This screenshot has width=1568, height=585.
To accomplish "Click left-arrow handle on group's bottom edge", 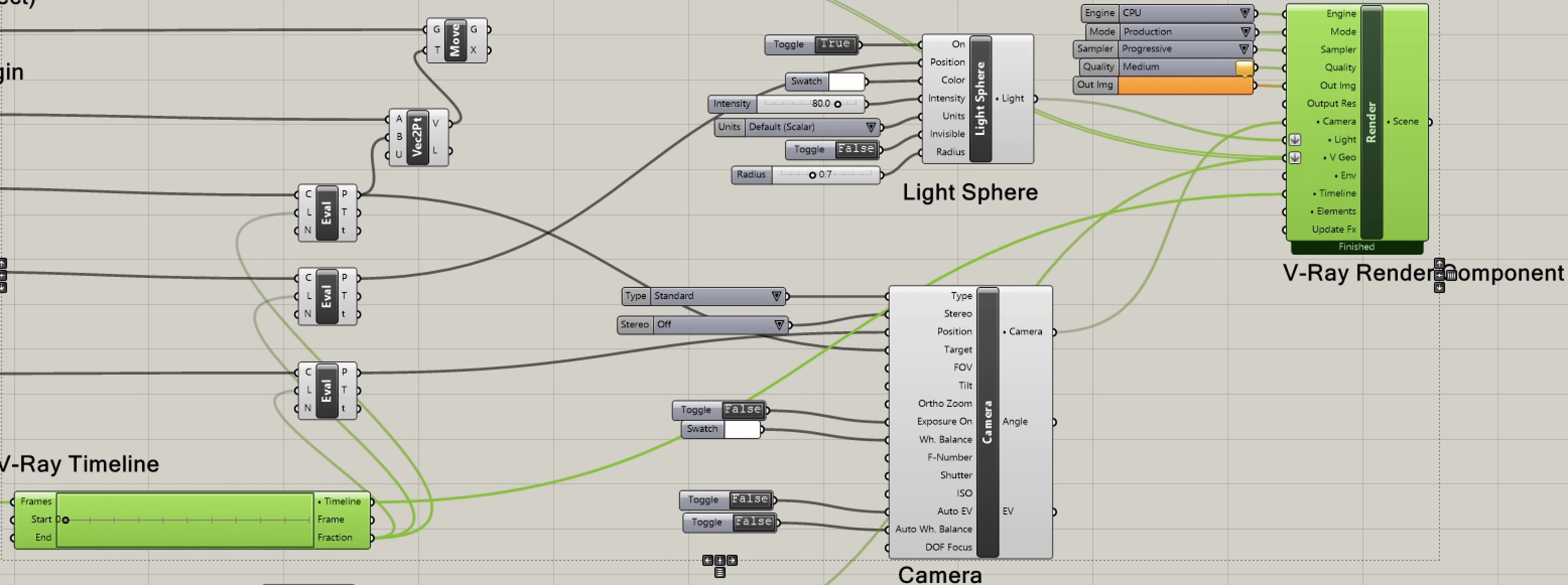I will click(x=707, y=560).
